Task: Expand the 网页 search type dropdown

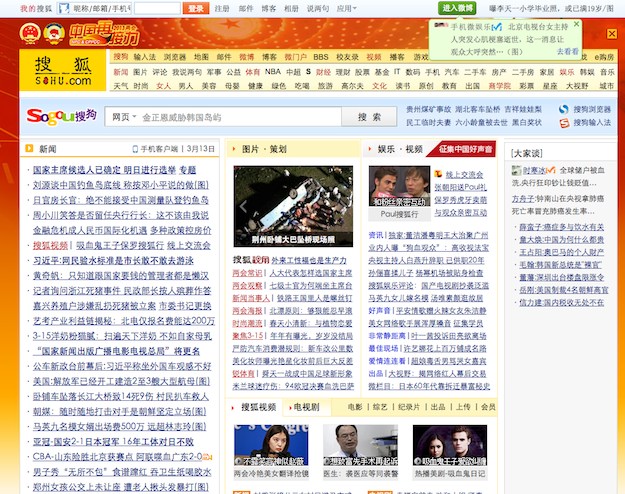Action: [124, 117]
